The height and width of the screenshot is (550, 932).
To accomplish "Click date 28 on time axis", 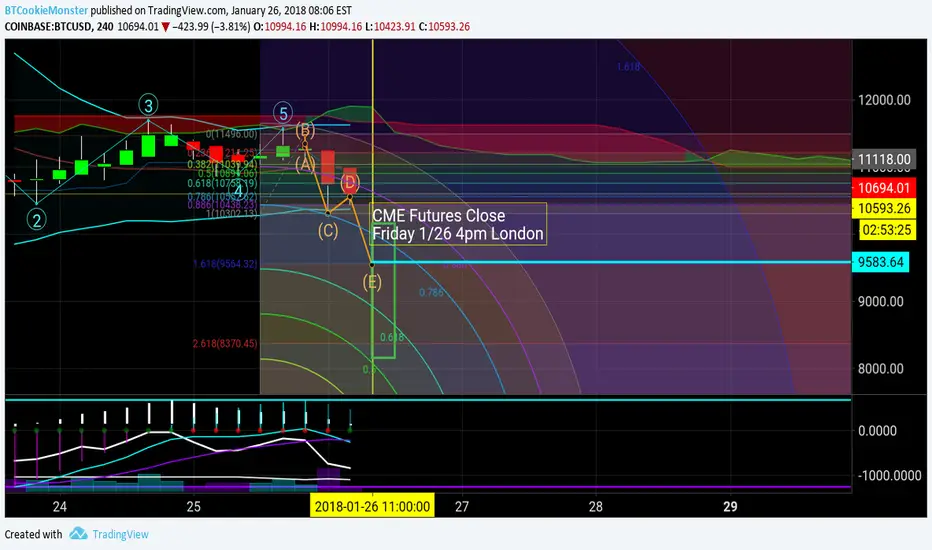I will [596, 507].
